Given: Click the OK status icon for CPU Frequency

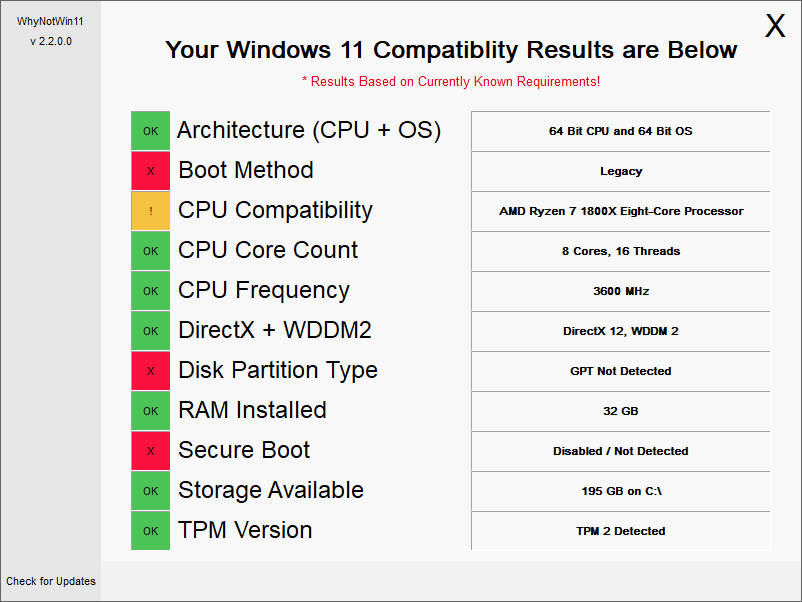Looking at the screenshot, I should click(150, 291).
